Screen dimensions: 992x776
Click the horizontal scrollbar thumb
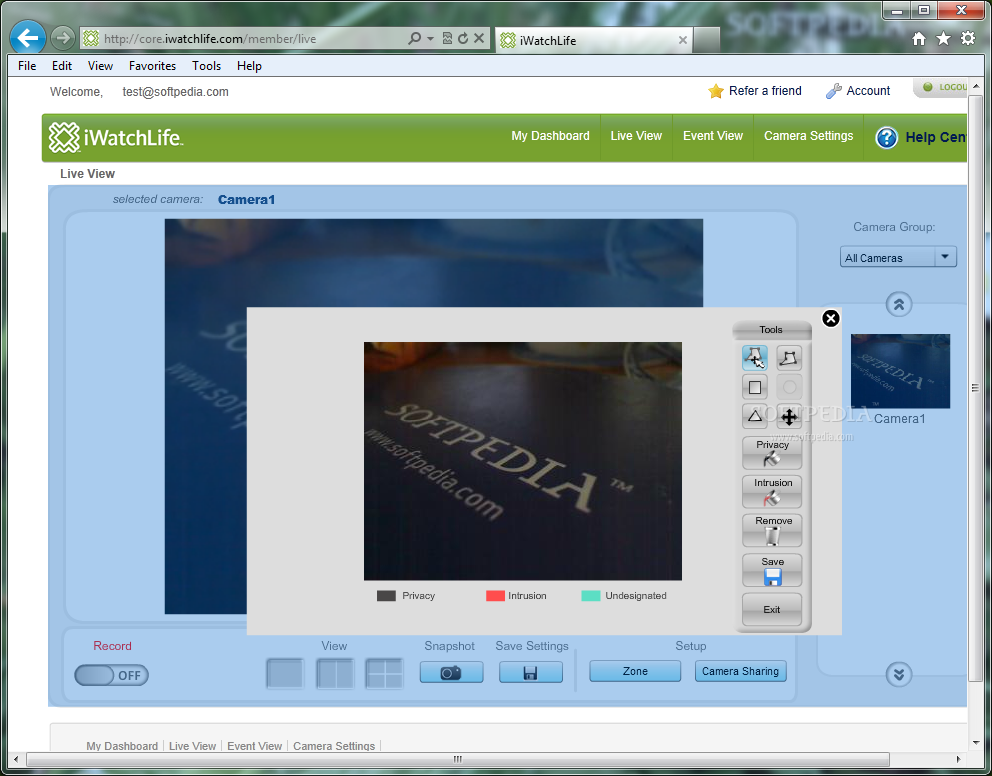click(x=457, y=759)
